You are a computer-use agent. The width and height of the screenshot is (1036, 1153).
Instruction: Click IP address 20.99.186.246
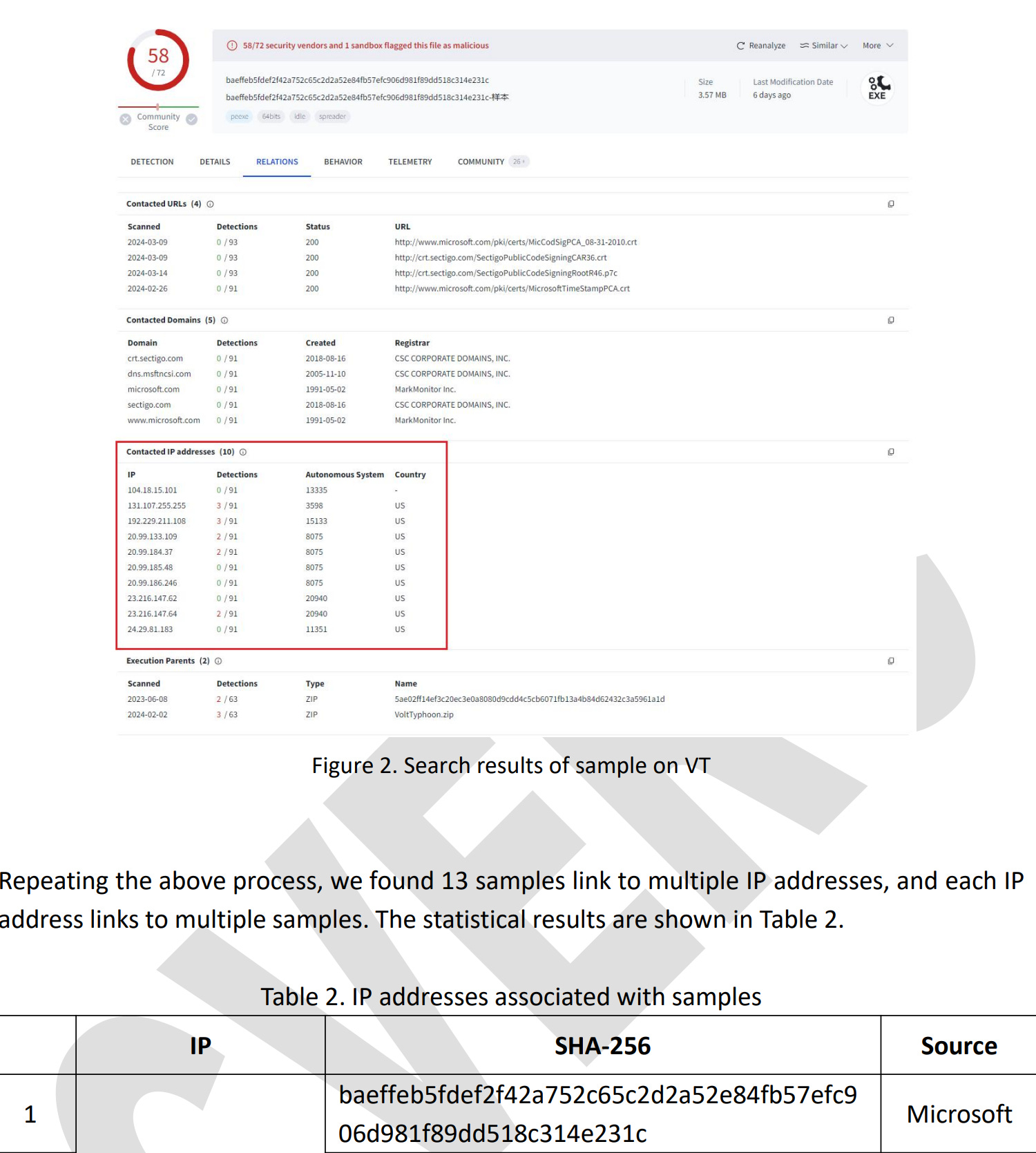(x=153, y=583)
